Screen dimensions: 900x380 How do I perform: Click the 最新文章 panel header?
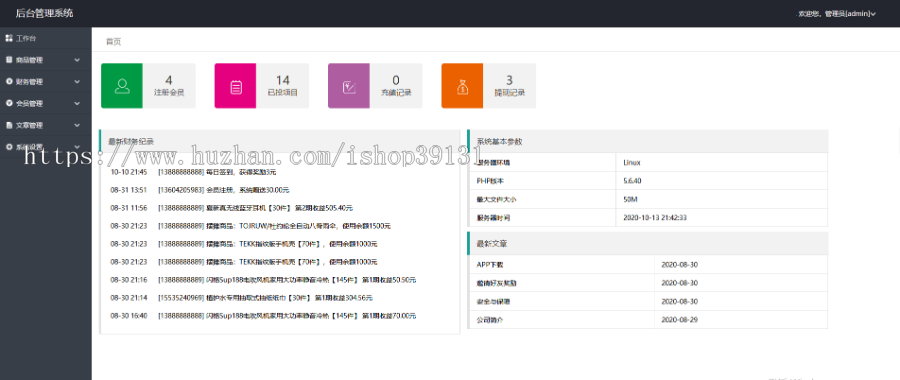[x=648, y=243]
